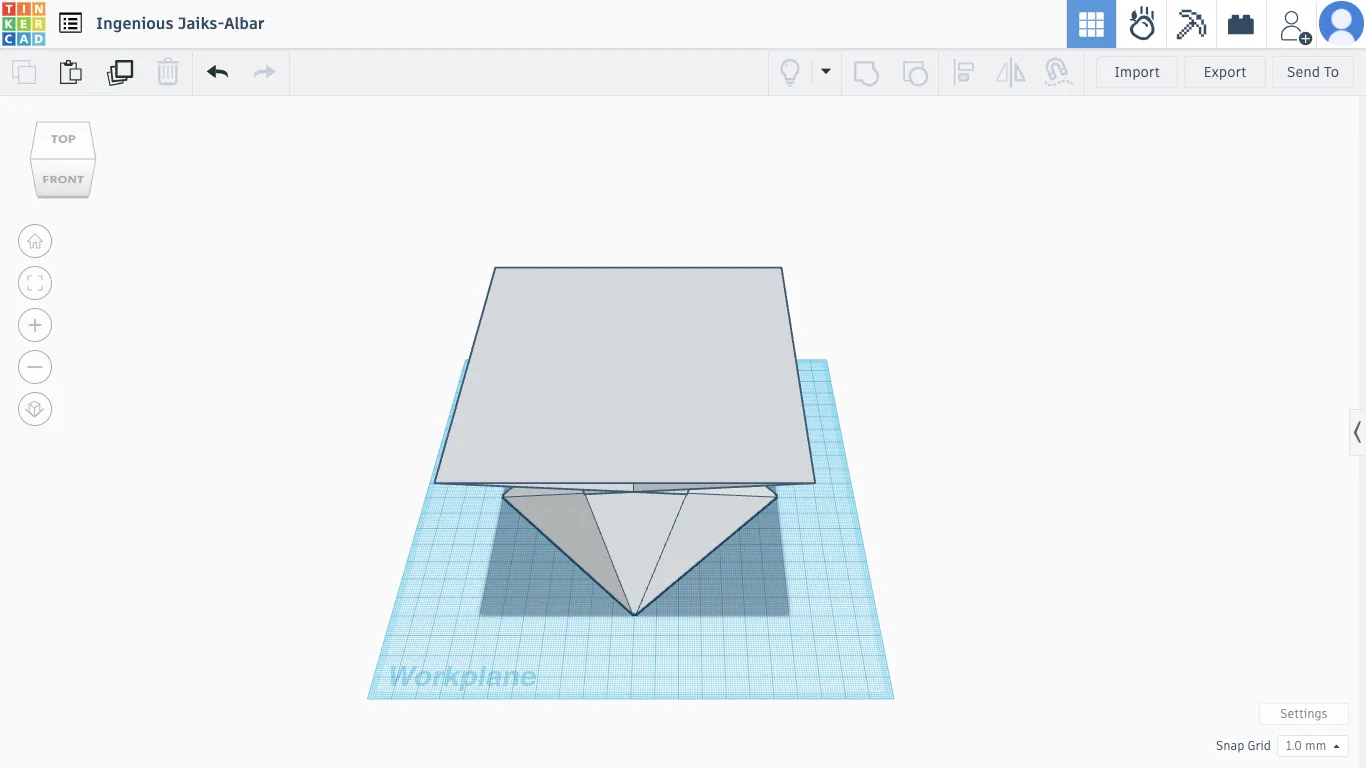Open Minecraft export via the pickaxe icon
This screenshot has width=1366, height=768.
(1191, 24)
